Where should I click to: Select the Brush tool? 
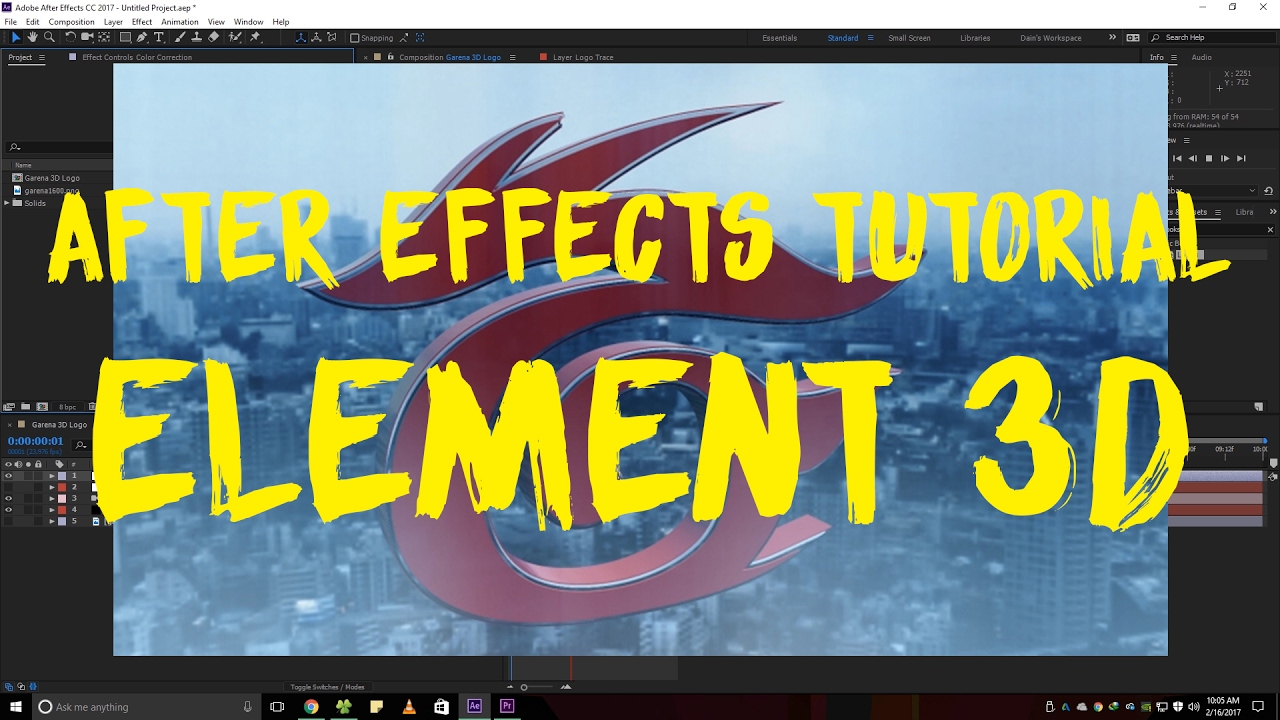coord(179,37)
